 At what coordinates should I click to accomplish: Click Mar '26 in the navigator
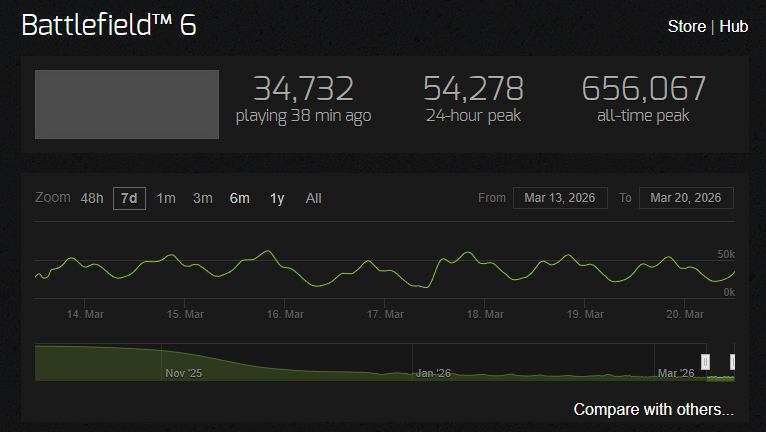[676, 373]
